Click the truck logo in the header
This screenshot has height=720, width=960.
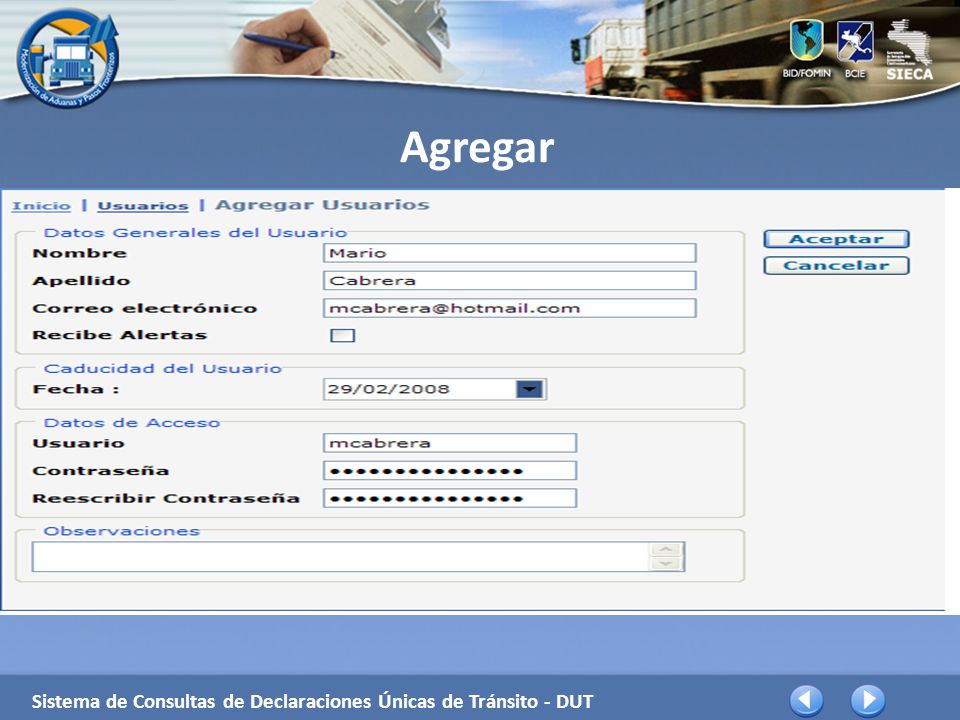[x=67, y=58]
